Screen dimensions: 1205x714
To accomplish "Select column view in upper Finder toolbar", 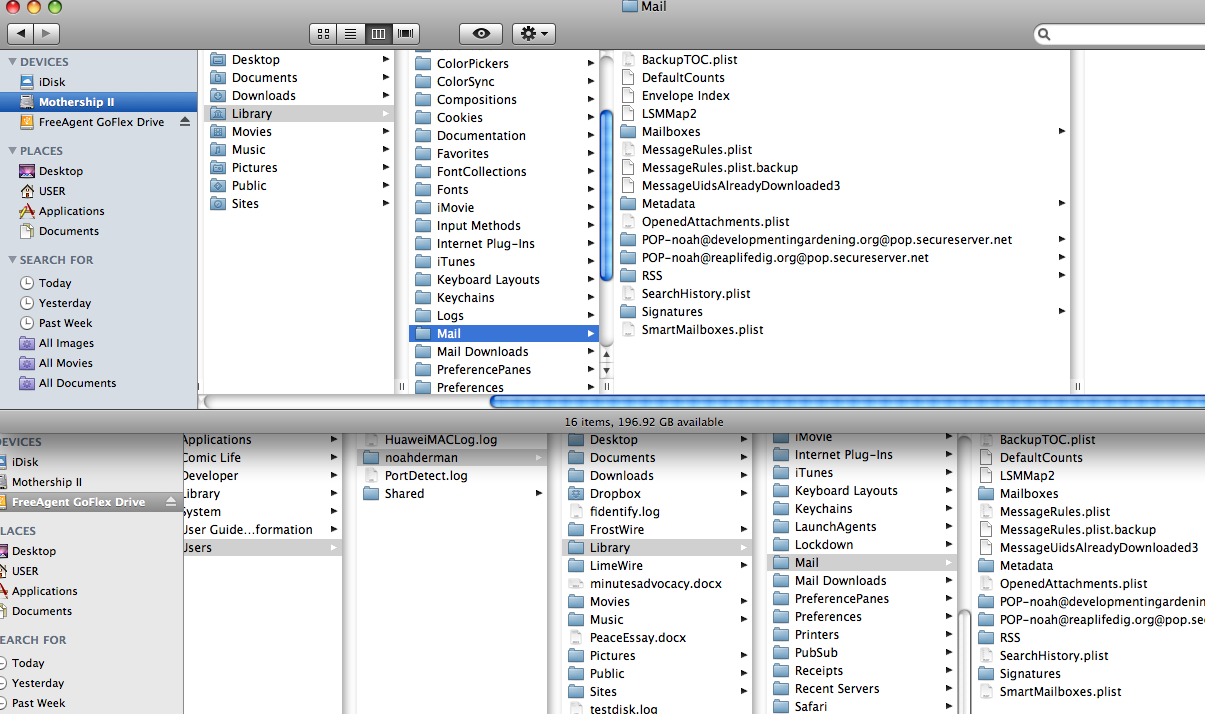I will pos(378,34).
